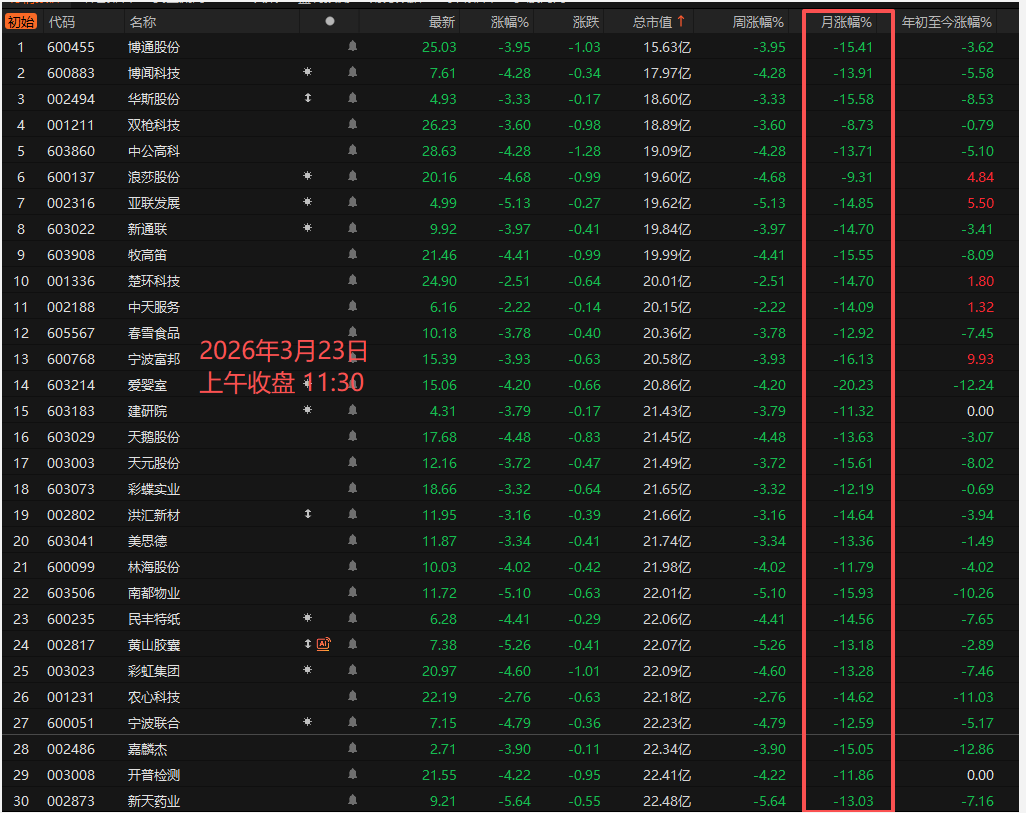Click the bell icon for 天鹅股份

pyautogui.click(x=353, y=436)
